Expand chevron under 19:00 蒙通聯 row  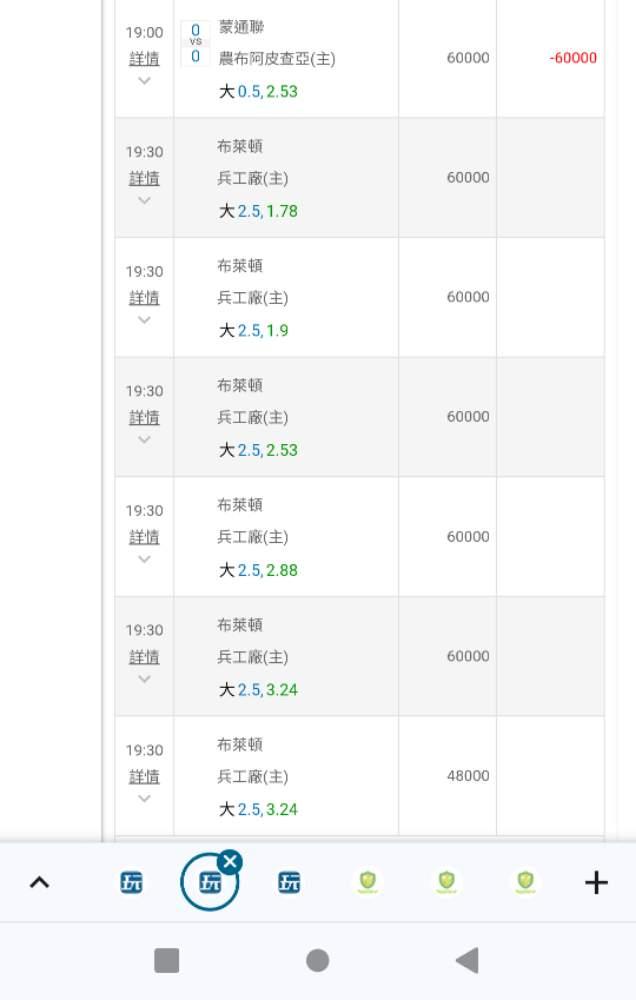[x=144, y=80]
